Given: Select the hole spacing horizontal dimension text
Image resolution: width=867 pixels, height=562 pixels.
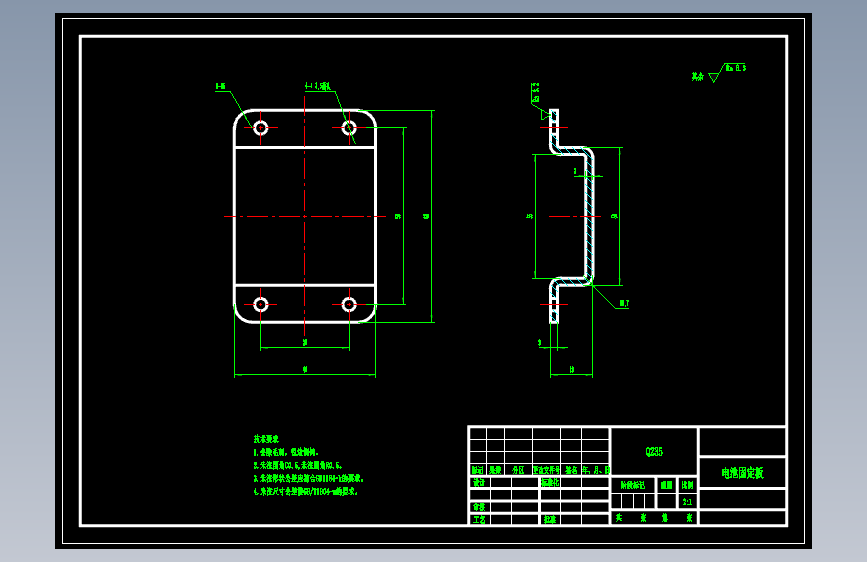Looking at the screenshot, I should coord(305,342).
